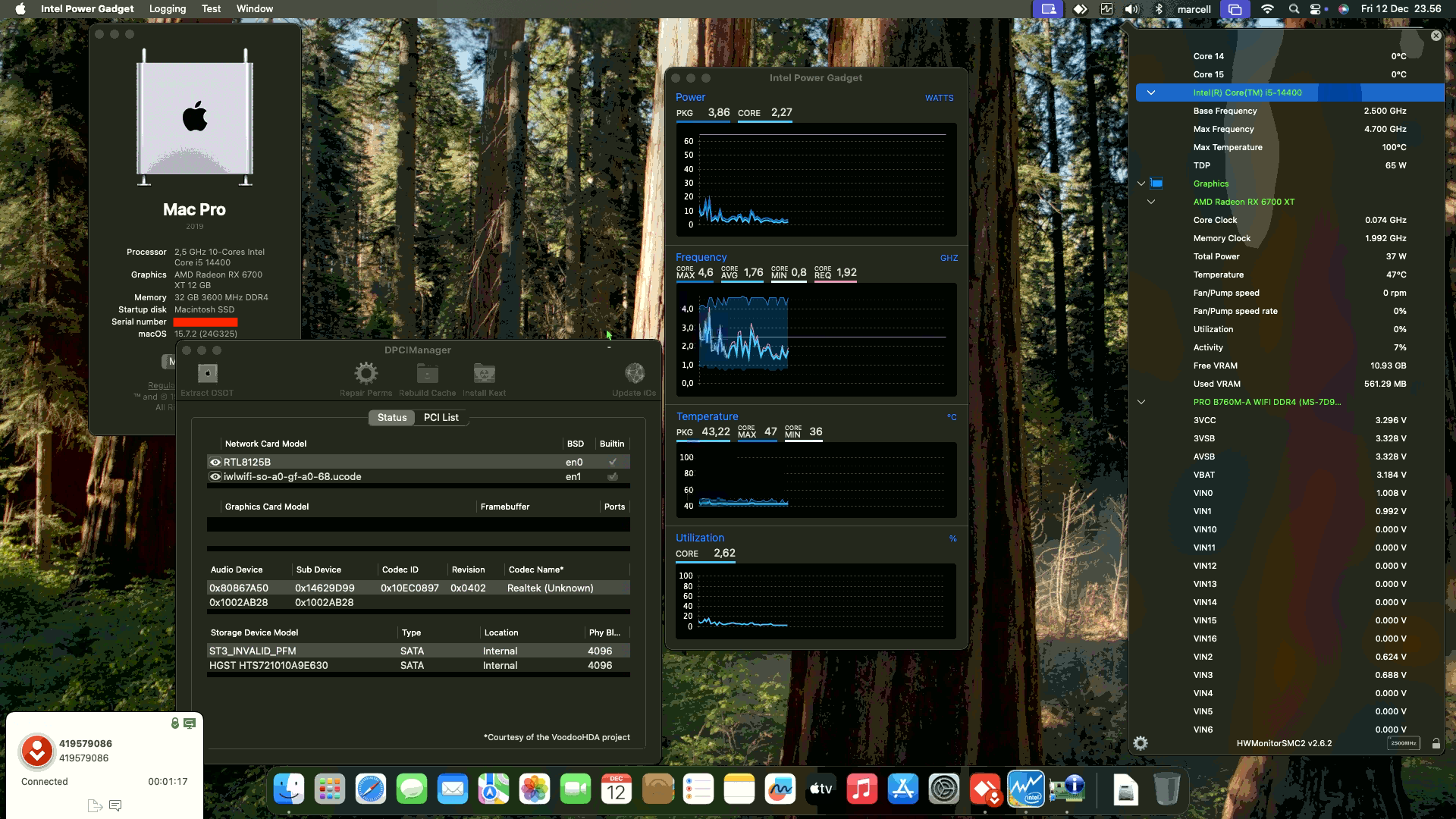The image size is (1456, 819).
Task: Click the 2500MHz frequency button
Action: pyautogui.click(x=1403, y=743)
